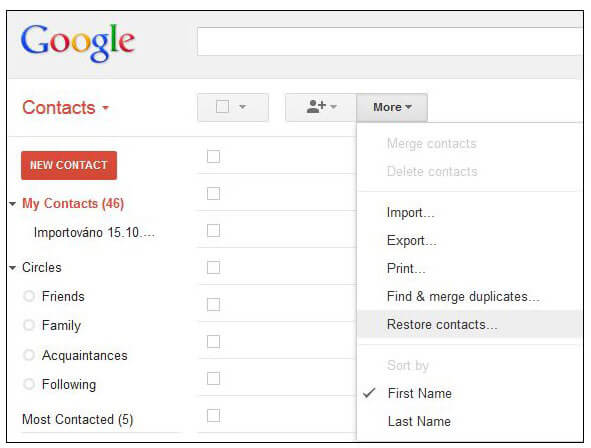Viewport: 591px width, 448px height.
Task: Open the Contacts dropdown arrow
Action: tap(106, 108)
